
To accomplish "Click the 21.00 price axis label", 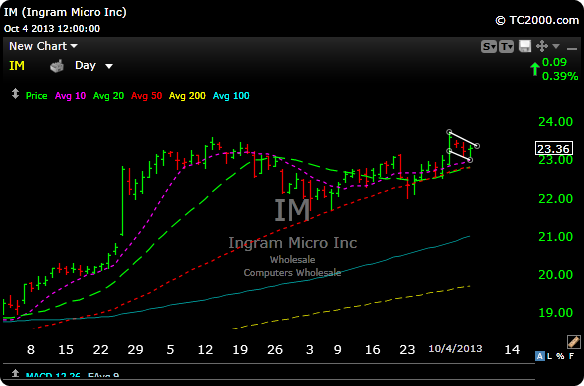I will pos(555,236).
